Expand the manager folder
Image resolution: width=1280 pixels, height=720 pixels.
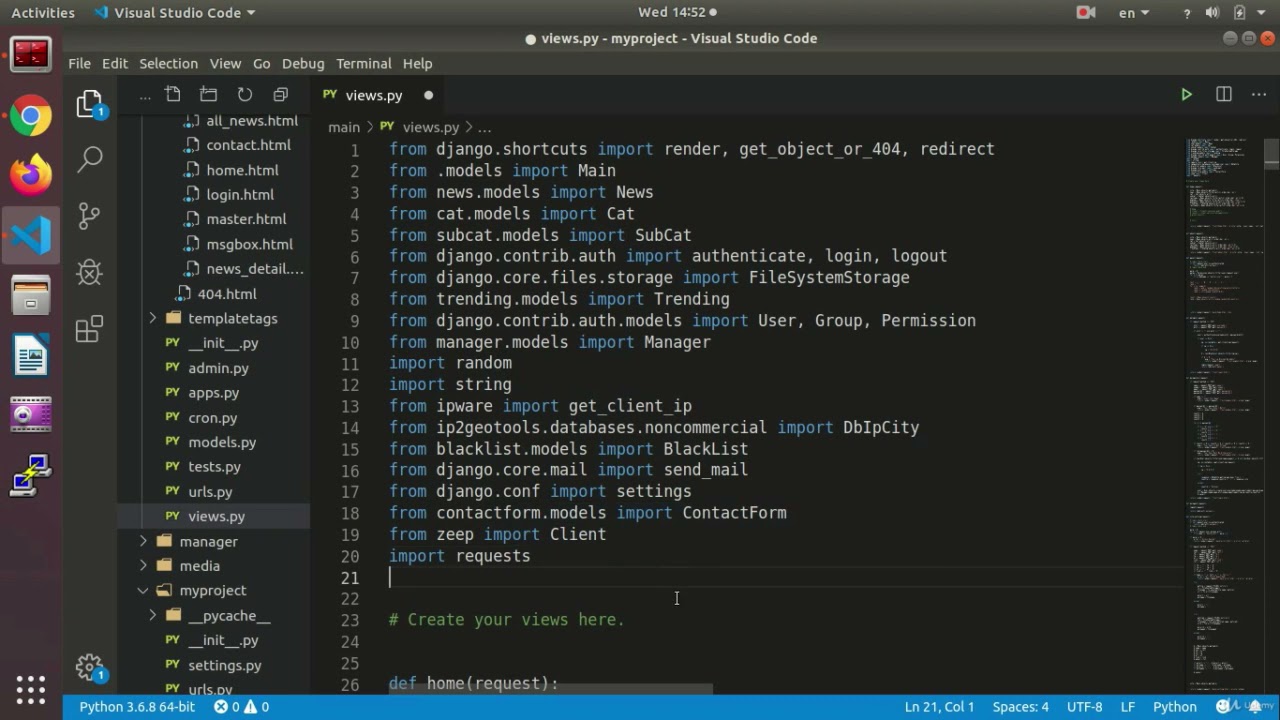pyautogui.click(x=143, y=541)
